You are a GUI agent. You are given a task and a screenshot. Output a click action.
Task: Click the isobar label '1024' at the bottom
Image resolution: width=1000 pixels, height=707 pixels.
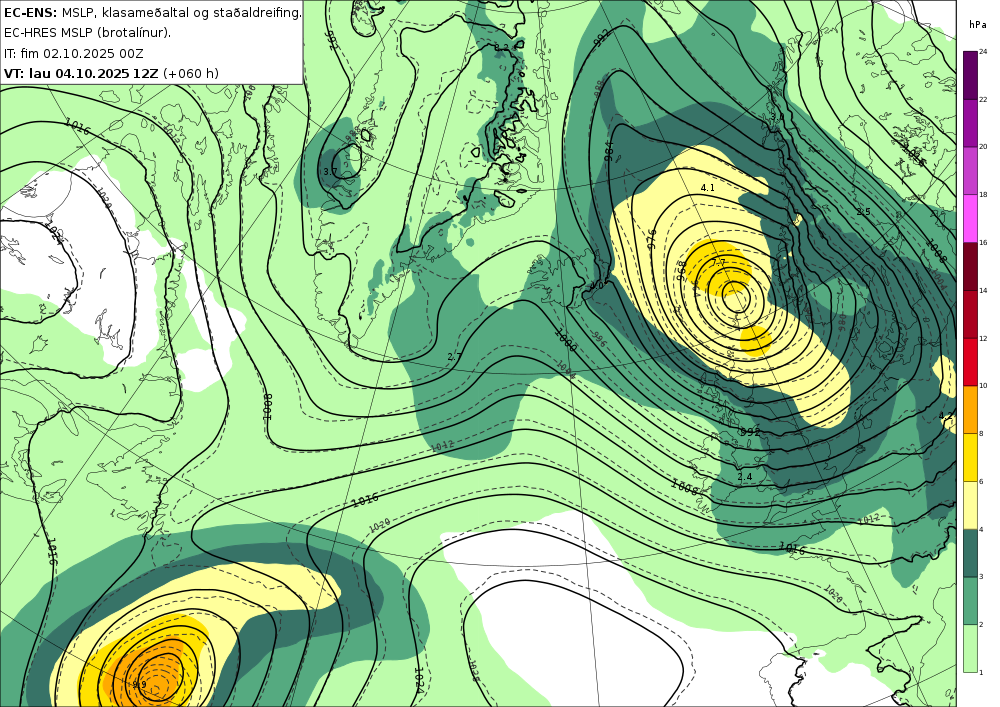pos(419,682)
